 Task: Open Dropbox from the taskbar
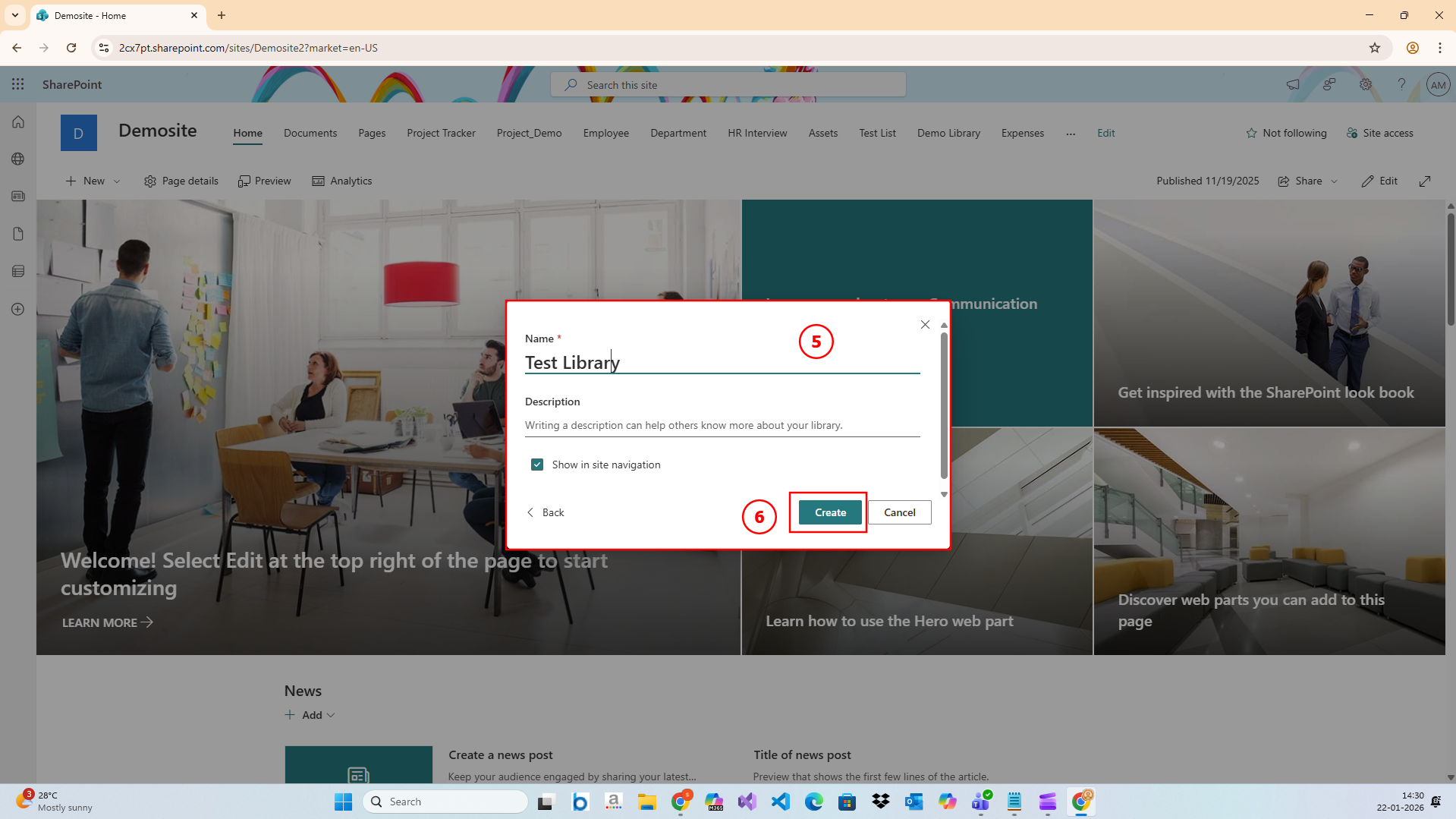[x=881, y=802]
